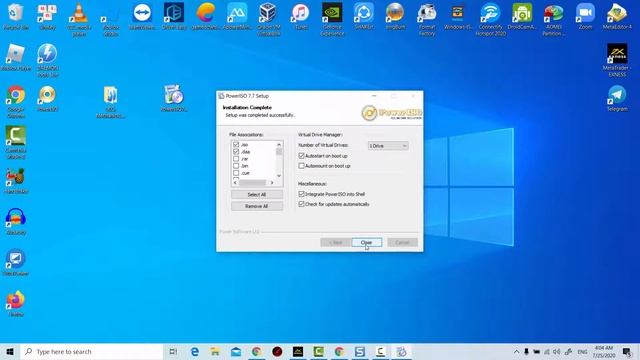Click the Windows Start button
Screen dimensions: 640x360
(x=10, y=351)
